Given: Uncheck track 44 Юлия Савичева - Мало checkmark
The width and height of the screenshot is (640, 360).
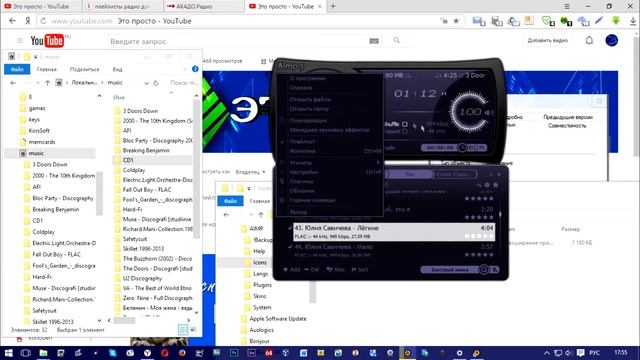Looking at the screenshot, I should point(290,247).
